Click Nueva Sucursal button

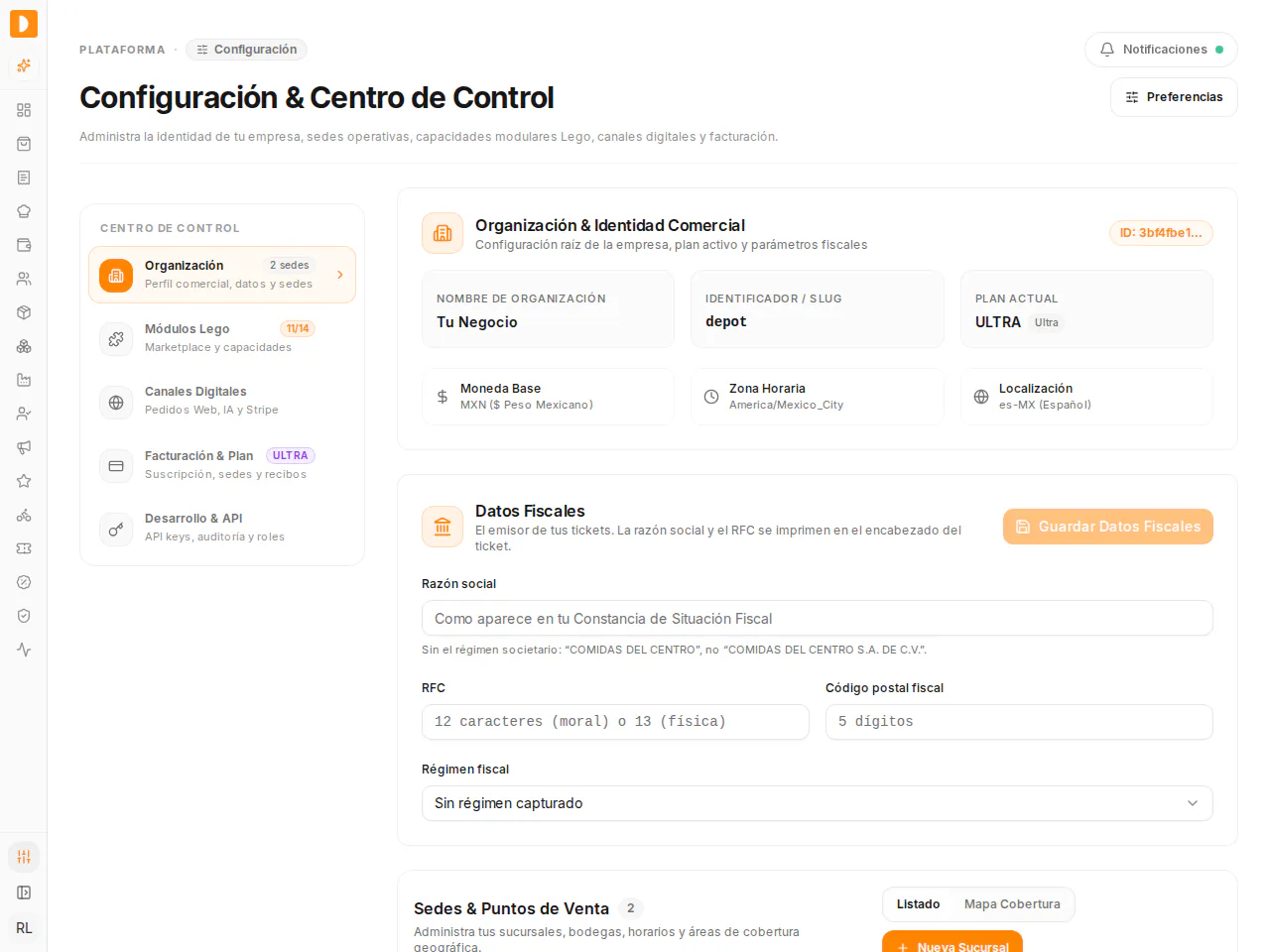pos(952,941)
